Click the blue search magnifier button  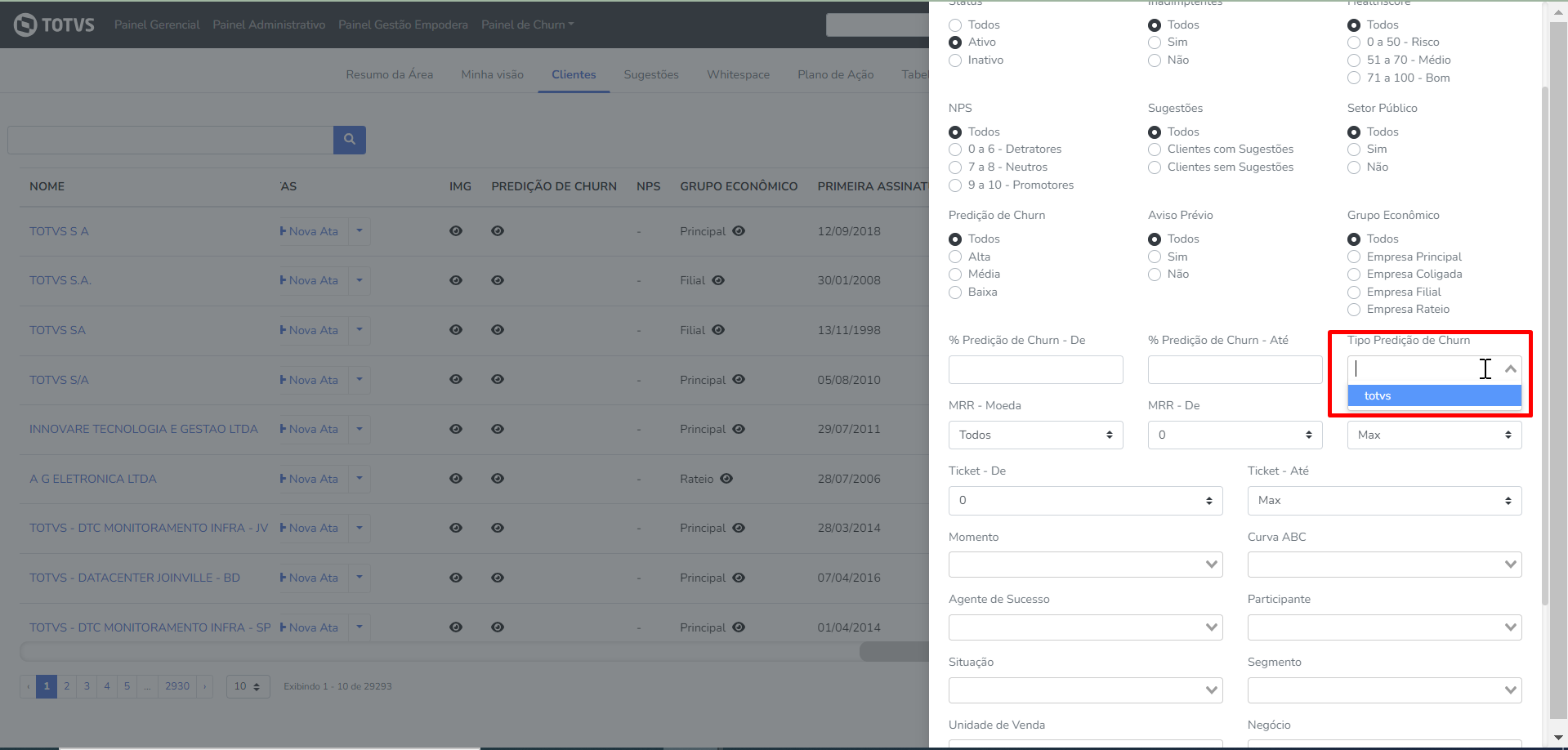click(349, 140)
